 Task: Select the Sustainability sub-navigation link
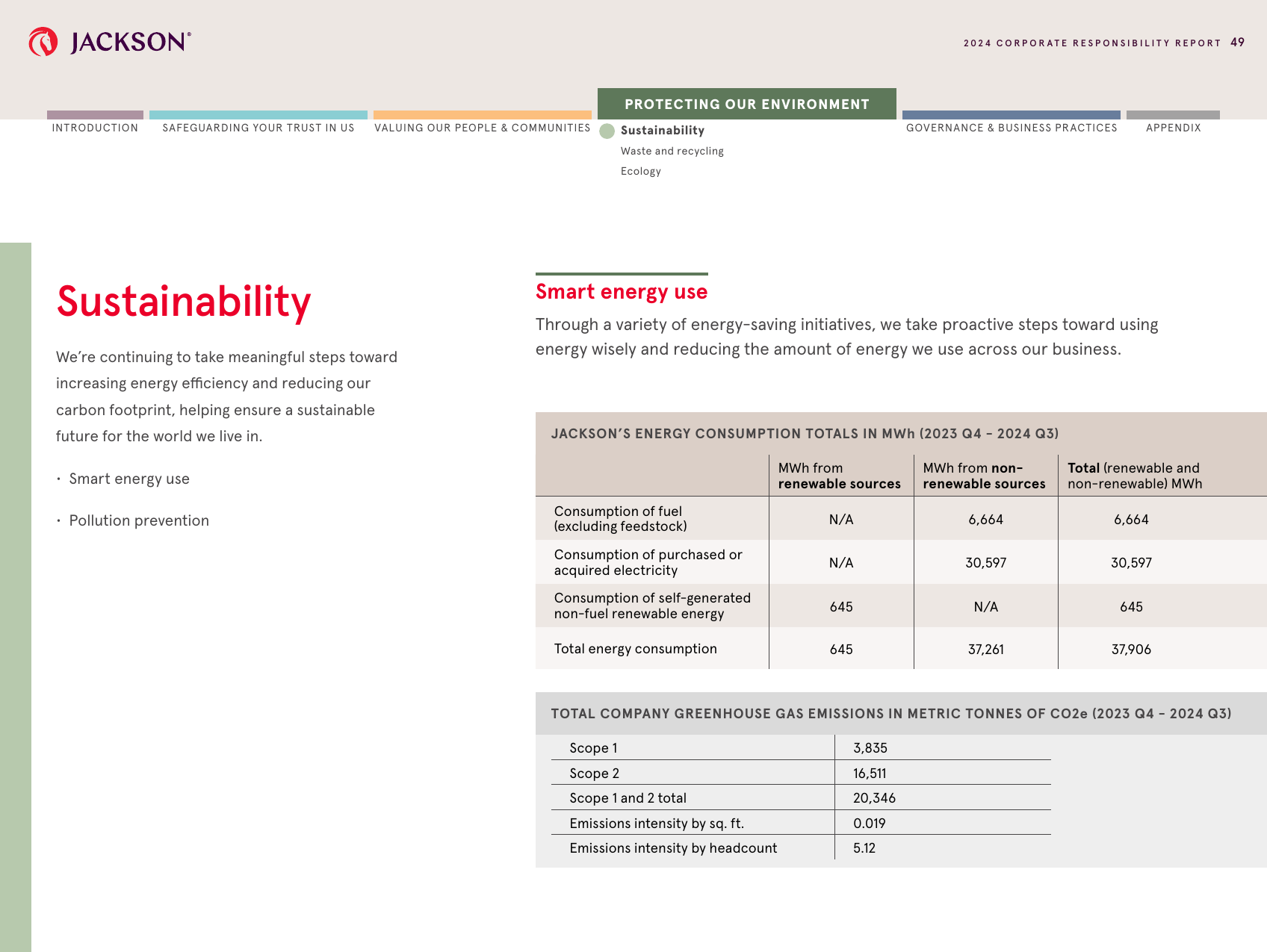(x=663, y=130)
